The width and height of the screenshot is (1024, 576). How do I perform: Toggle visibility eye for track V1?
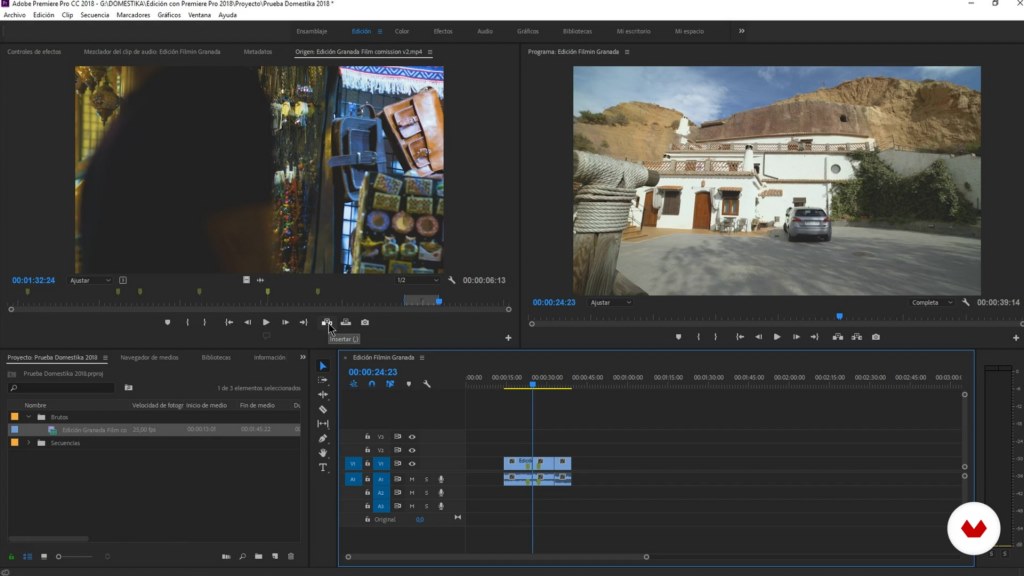(x=412, y=464)
